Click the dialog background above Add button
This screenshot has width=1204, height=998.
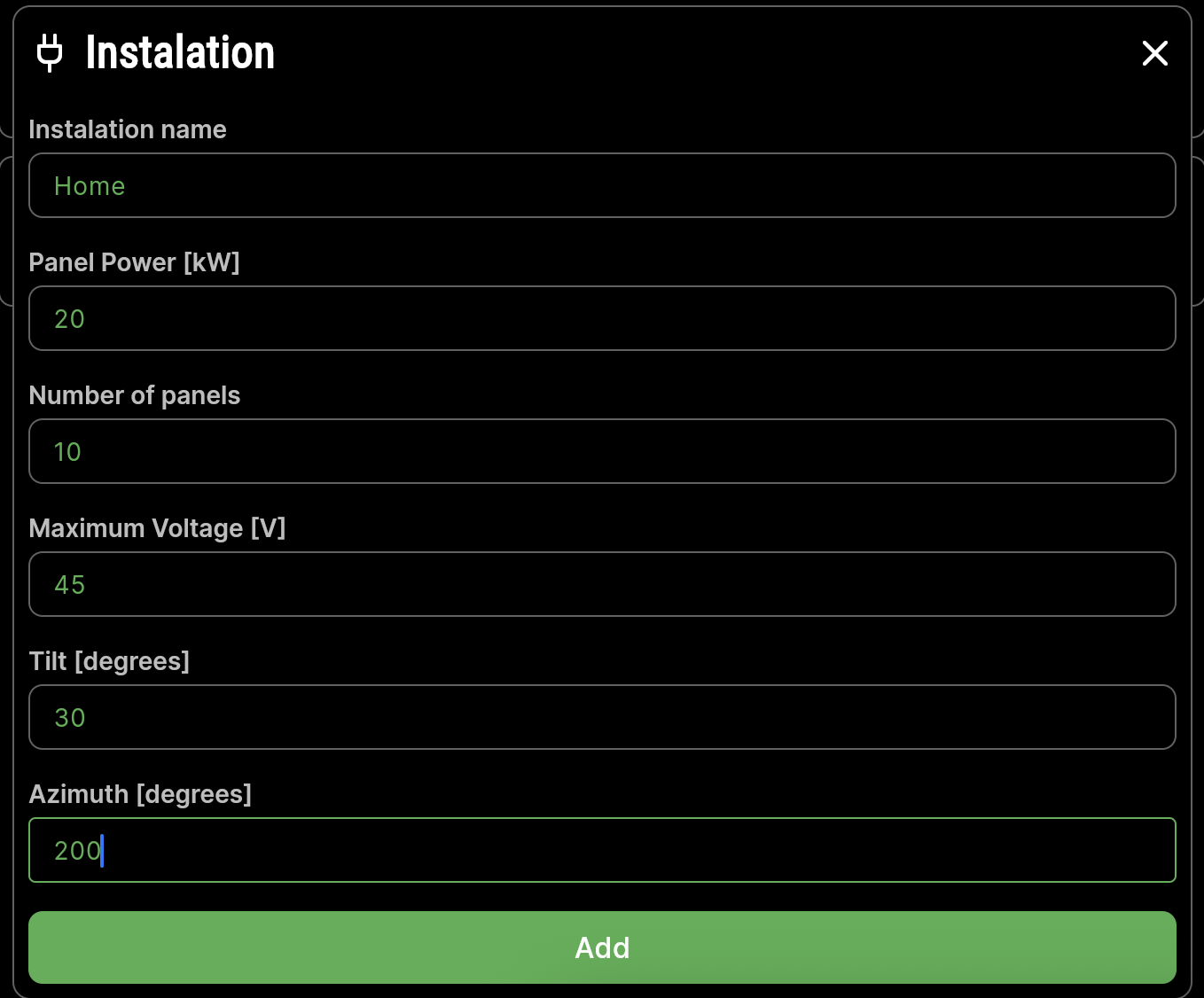(x=602, y=898)
